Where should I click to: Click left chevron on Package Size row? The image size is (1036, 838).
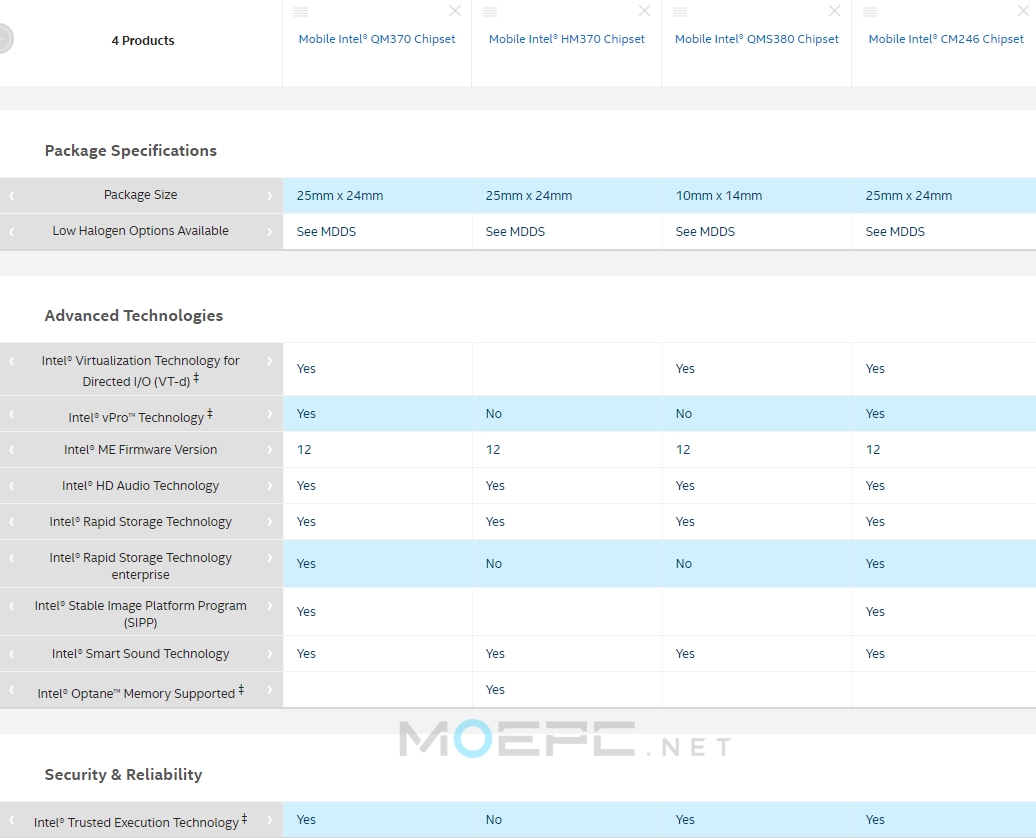[11, 196]
